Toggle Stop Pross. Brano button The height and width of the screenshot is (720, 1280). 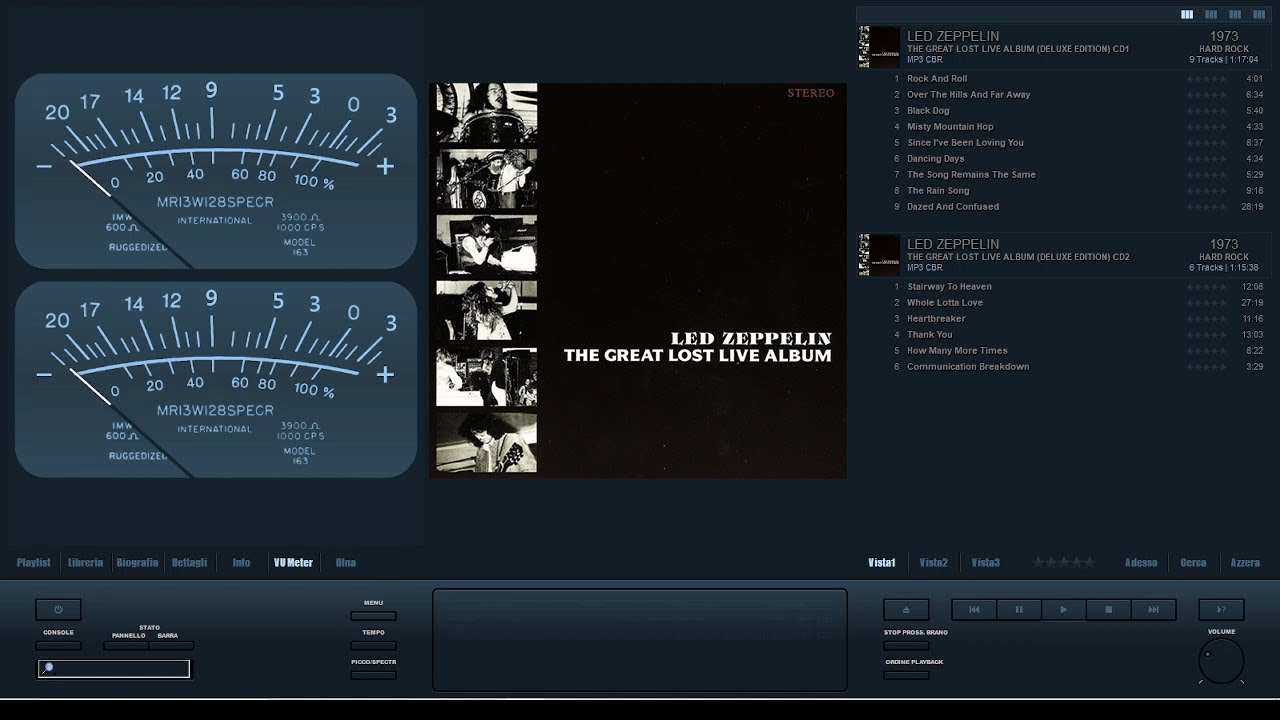tap(906, 645)
